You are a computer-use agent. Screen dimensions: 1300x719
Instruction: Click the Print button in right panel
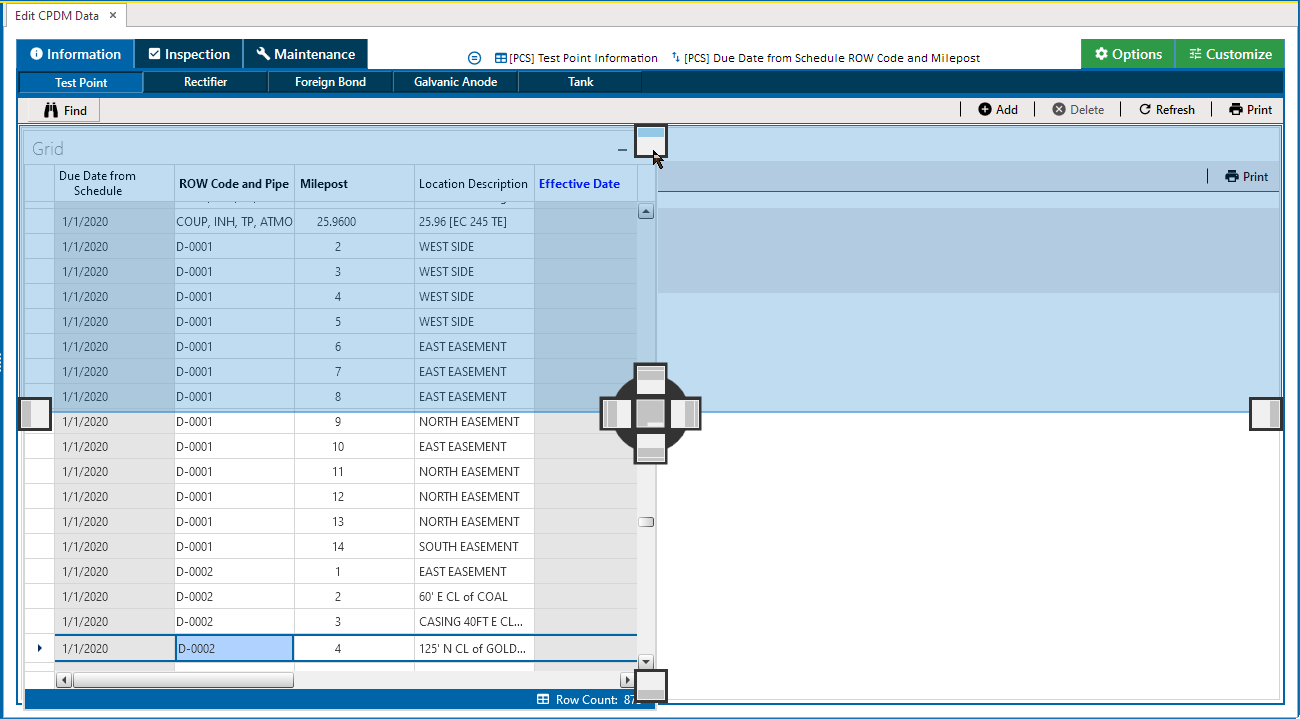(1246, 177)
